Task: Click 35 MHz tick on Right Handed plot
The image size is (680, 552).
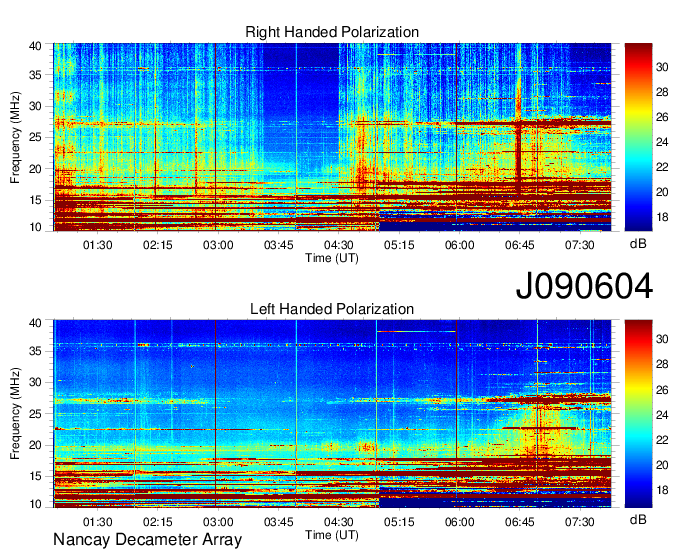Action: [36, 75]
